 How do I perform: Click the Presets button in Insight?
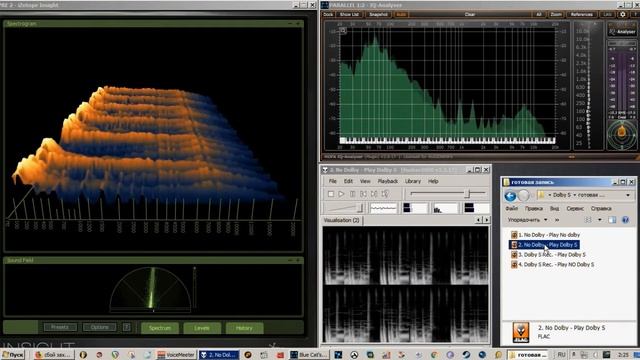[x=60, y=327]
